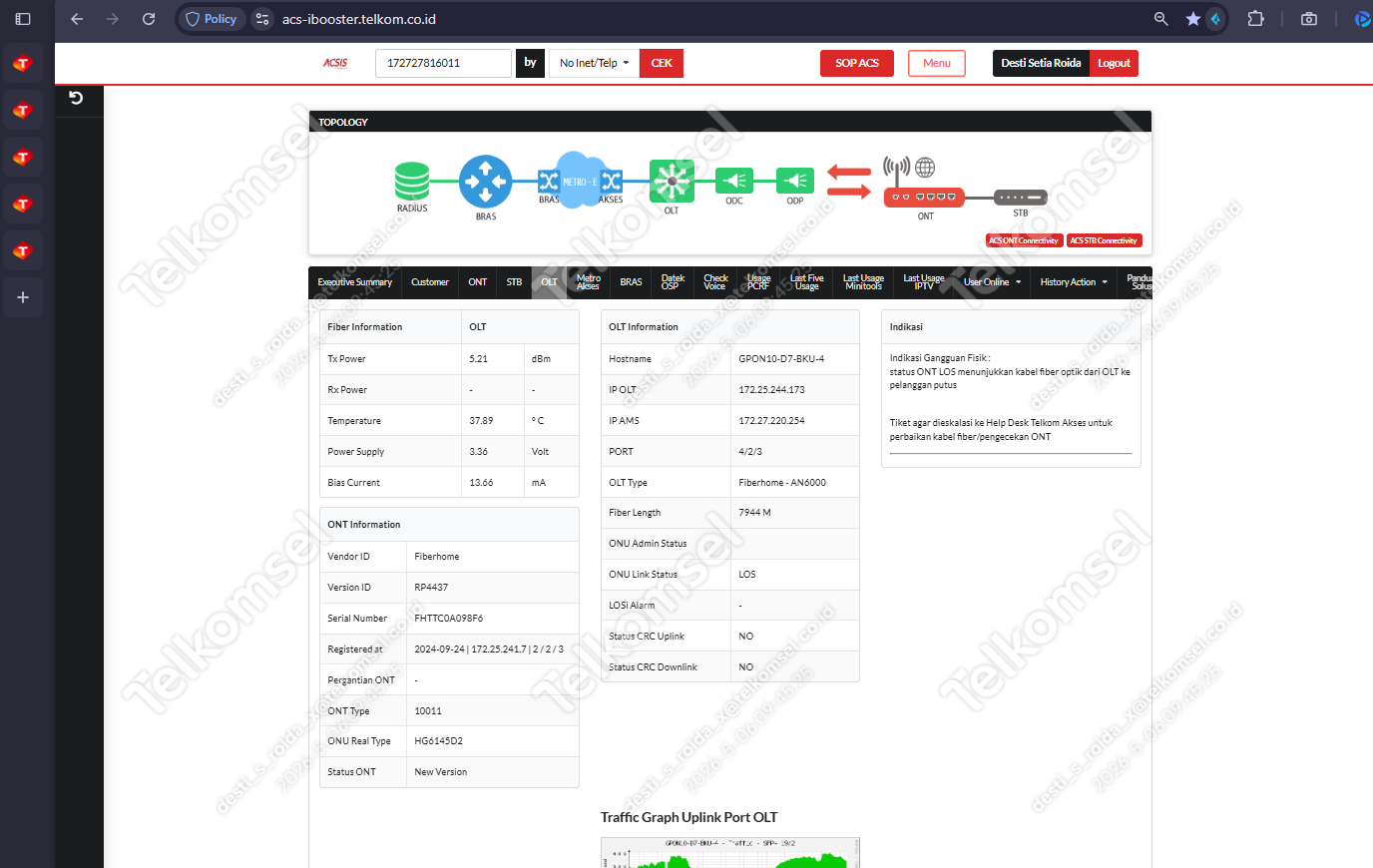Screen dimensions: 1373x868
Task: Toggle the browser sidebar panel icon
Action: [23, 19]
